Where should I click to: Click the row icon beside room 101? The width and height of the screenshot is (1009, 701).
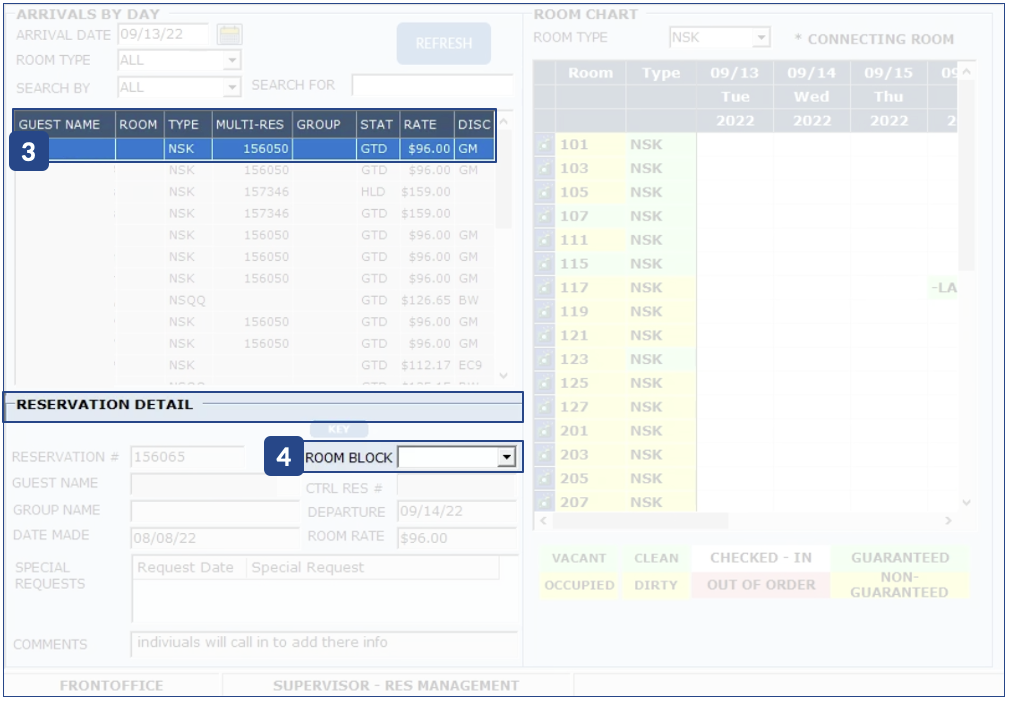point(544,145)
